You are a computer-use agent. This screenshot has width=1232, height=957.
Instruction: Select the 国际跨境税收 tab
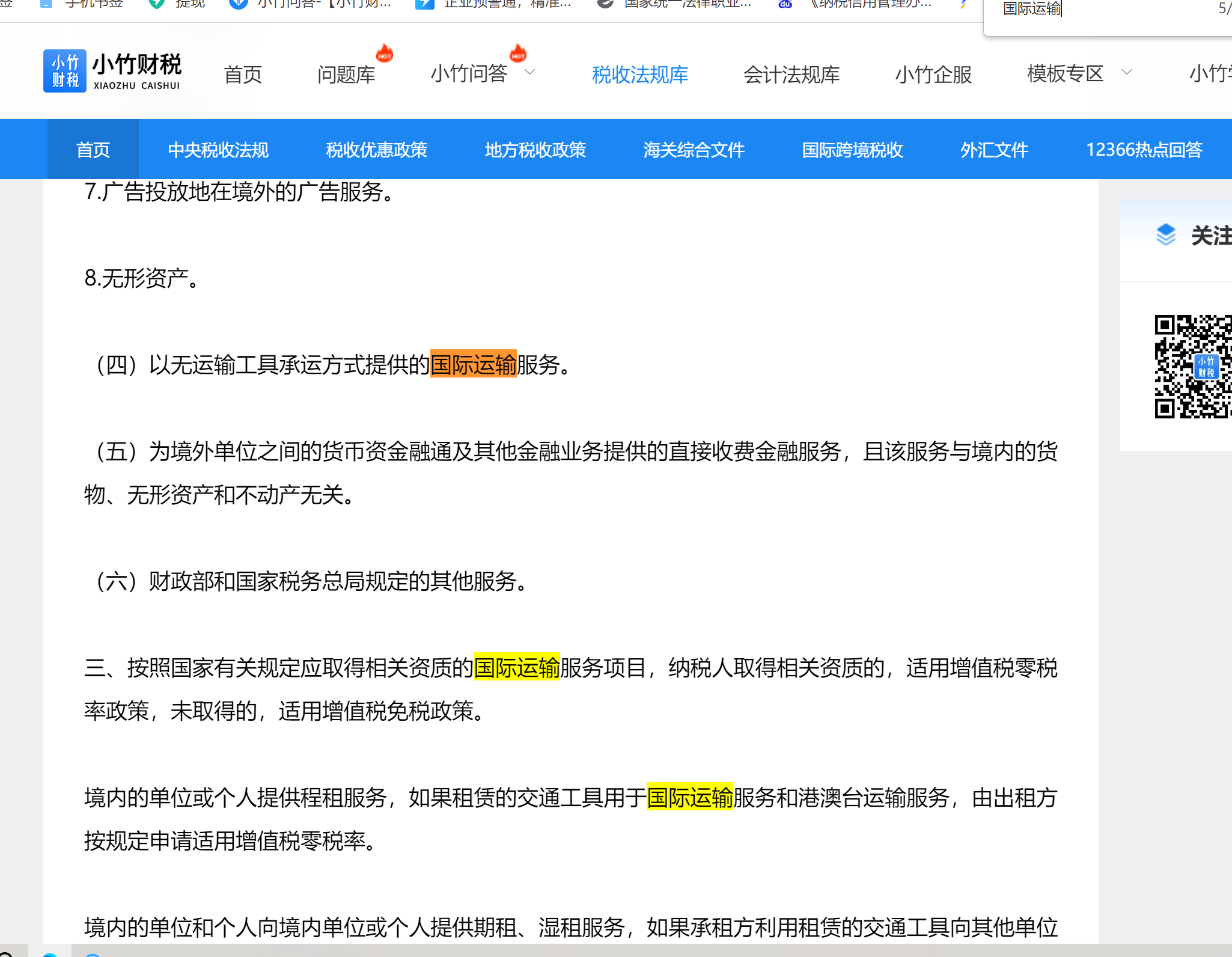pyautogui.click(x=852, y=150)
